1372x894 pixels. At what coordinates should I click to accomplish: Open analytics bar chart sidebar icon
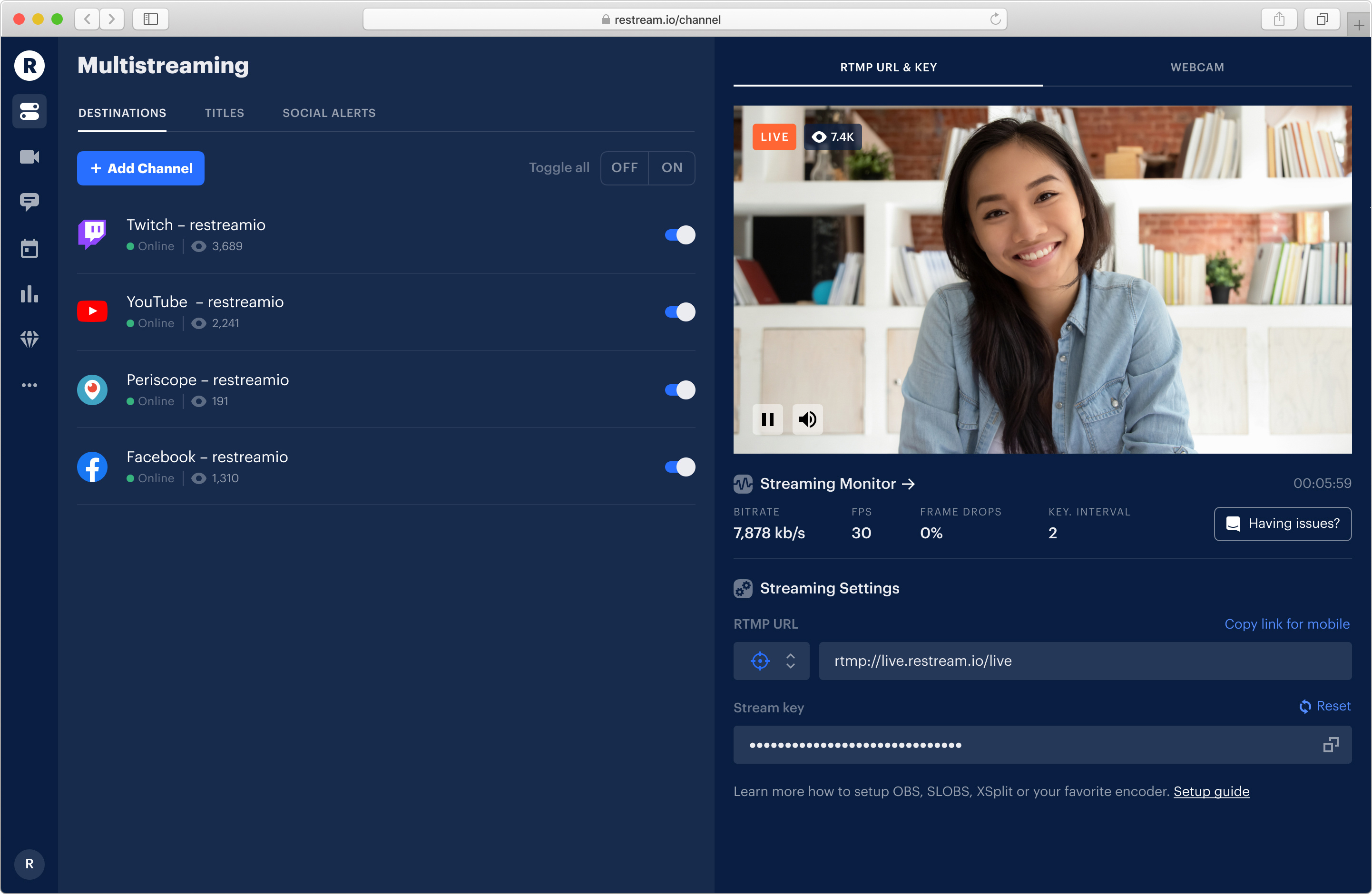(29, 294)
